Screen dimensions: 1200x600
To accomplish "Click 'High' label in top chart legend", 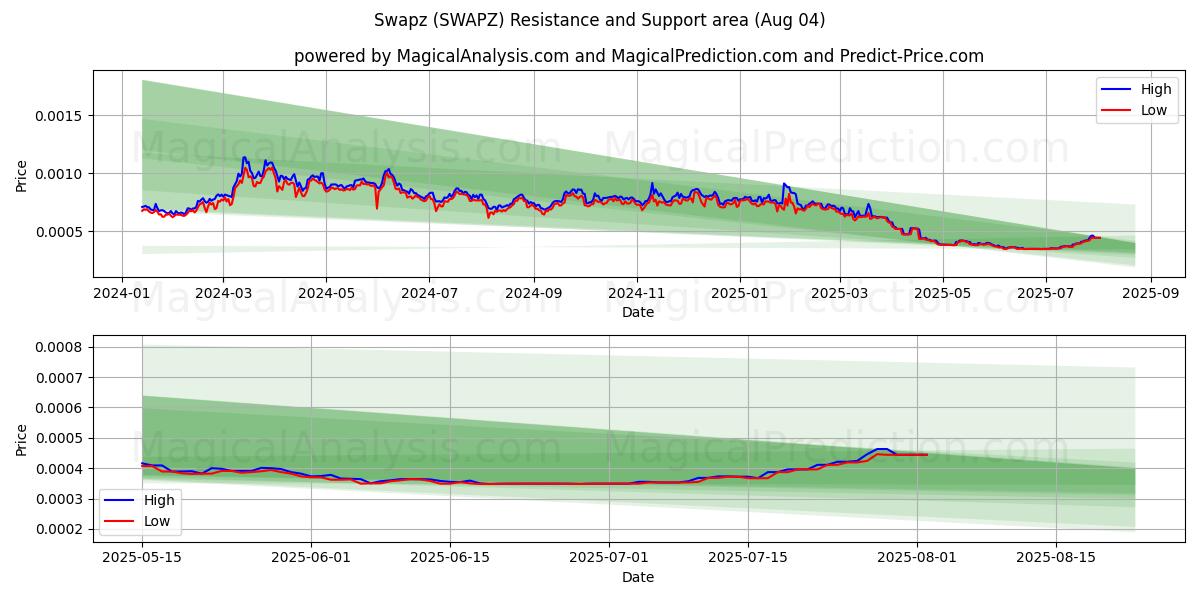I will pyautogui.click(x=1156, y=89).
